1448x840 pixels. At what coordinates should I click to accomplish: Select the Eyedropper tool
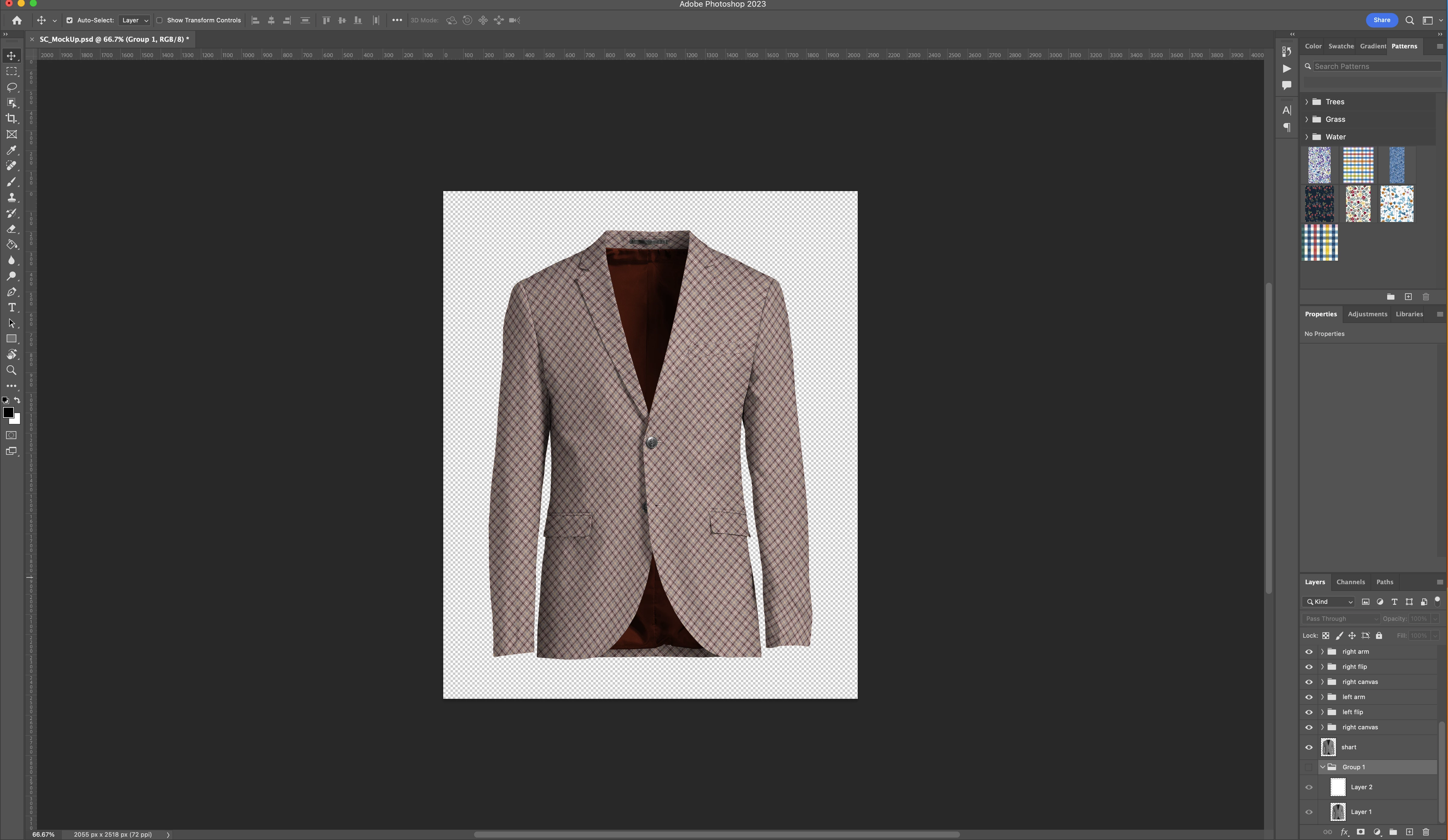point(11,150)
